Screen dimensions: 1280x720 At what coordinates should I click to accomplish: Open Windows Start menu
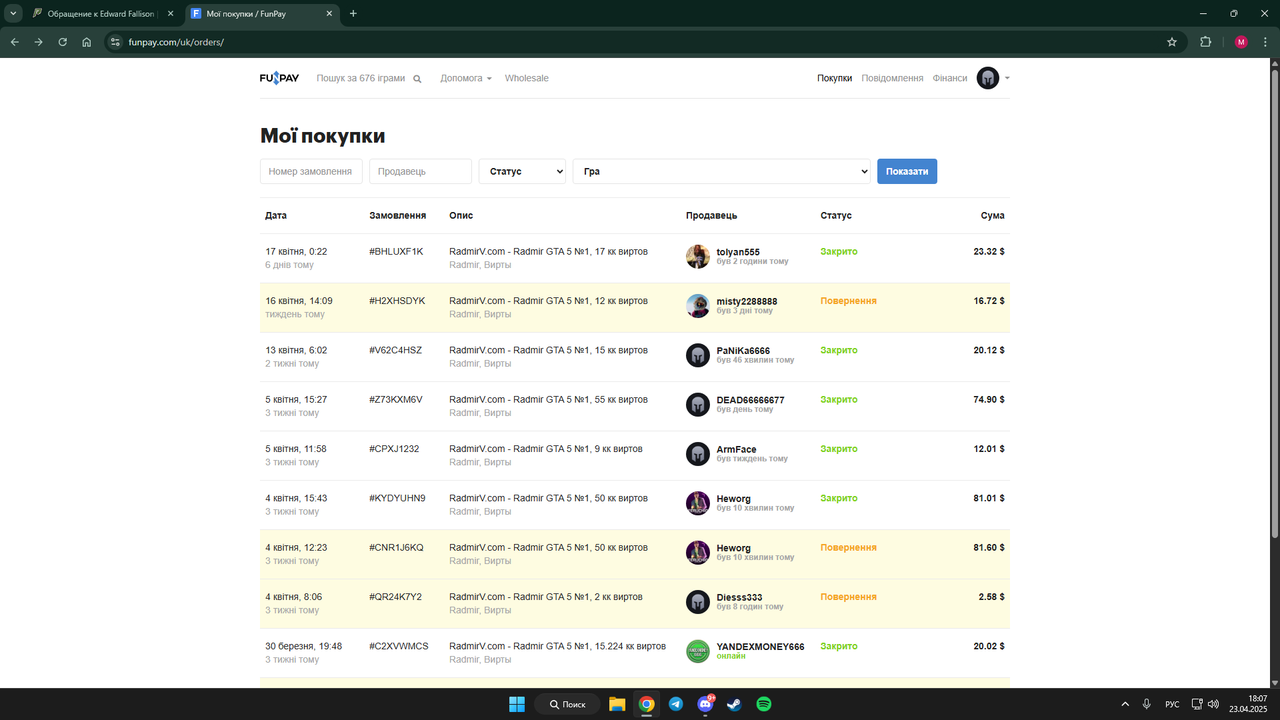517,704
